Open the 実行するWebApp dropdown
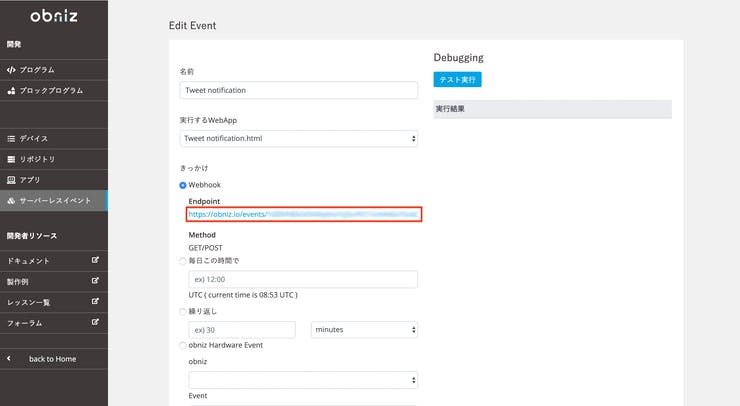 click(298, 138)
